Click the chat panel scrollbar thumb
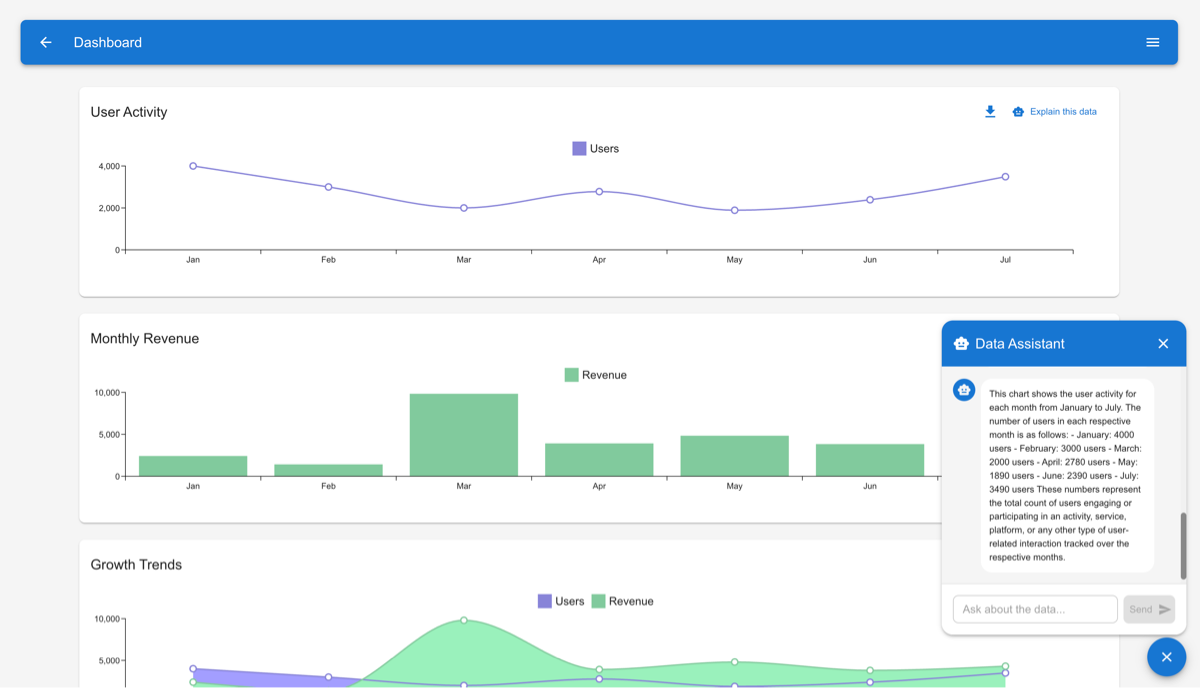The height and width of the screenshot is (688, 1200). [1183, 545]
